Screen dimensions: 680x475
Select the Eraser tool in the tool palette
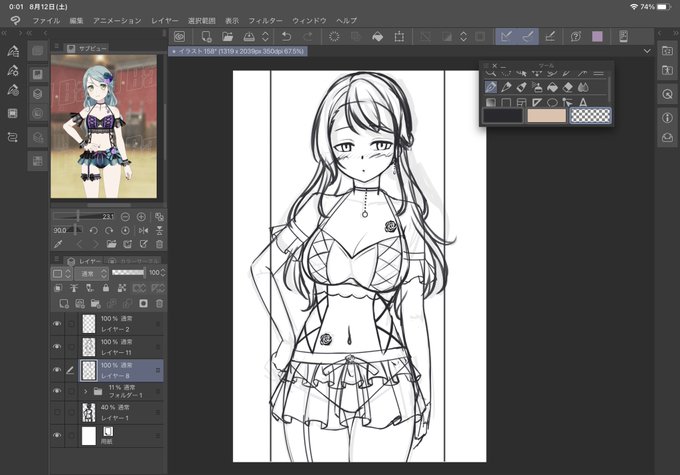click(x=568, y=87)
